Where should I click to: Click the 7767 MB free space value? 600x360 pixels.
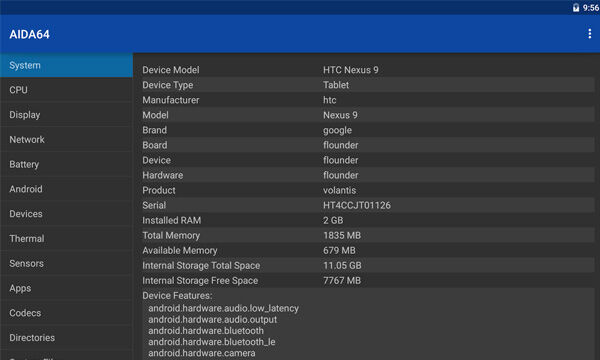342,280
